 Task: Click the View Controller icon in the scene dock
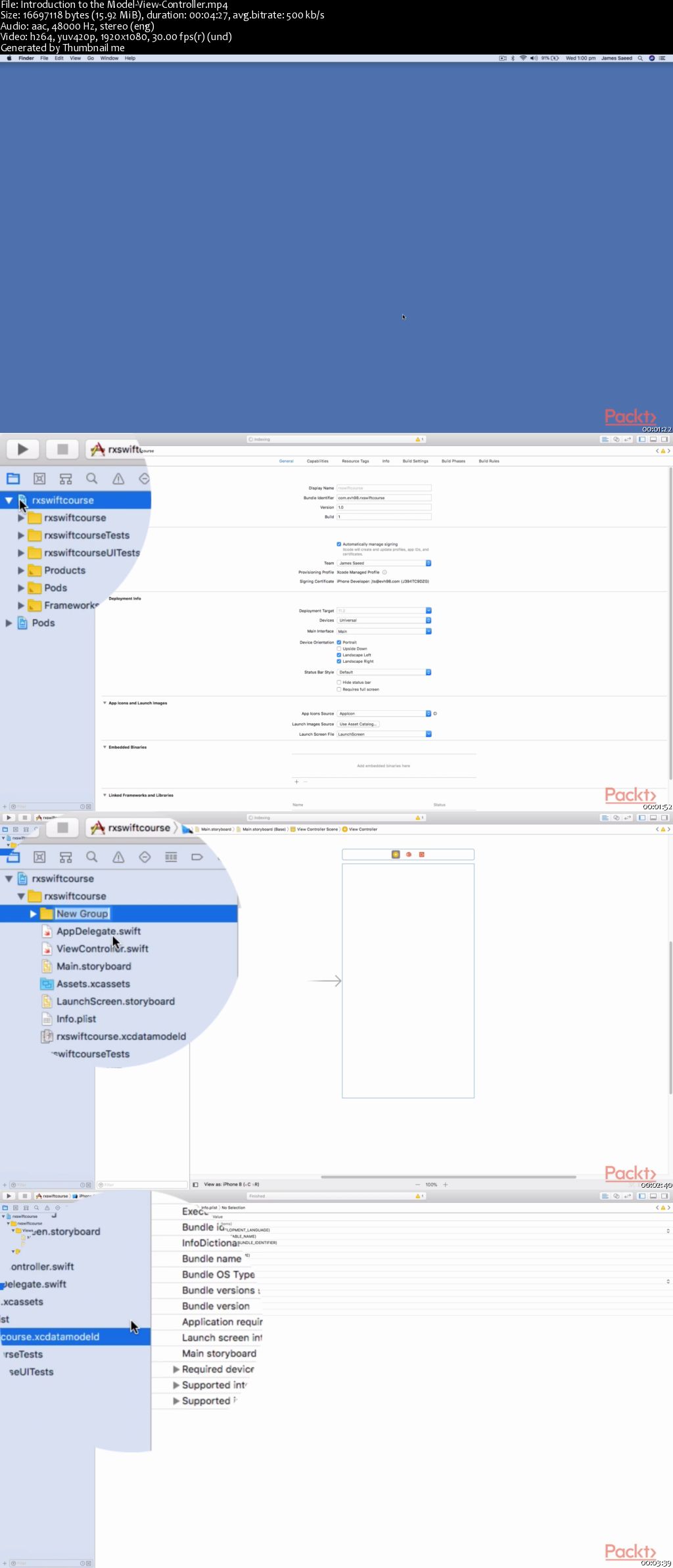click(x=396, y=855)
